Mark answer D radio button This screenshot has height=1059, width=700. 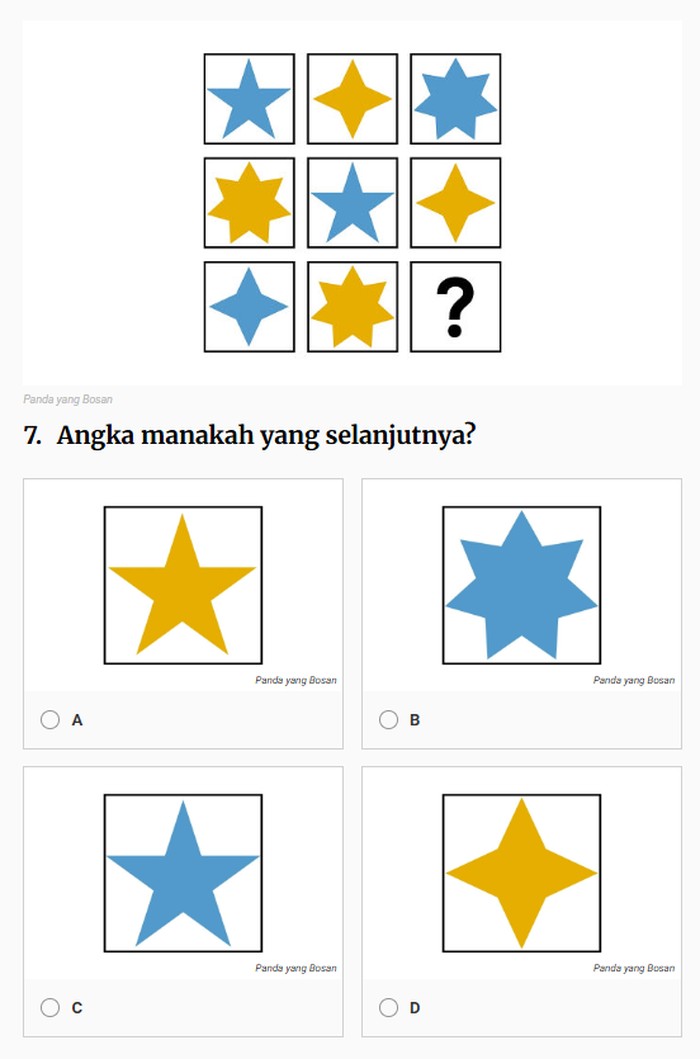[388, 1007]
